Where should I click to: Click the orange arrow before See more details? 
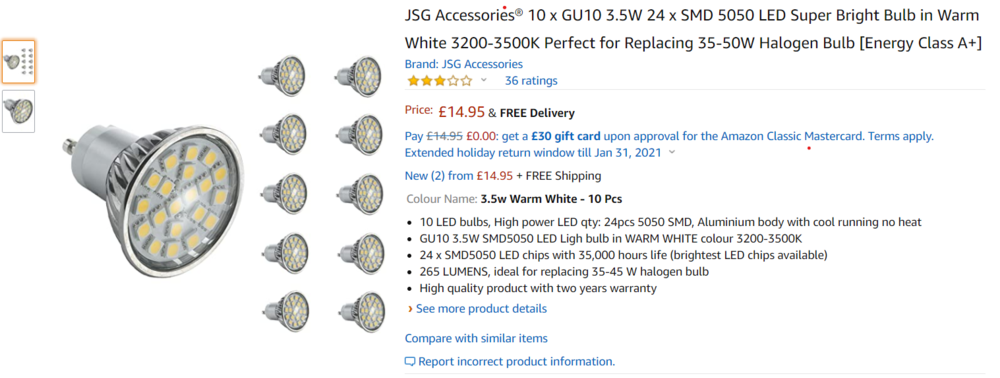[410, 309]
